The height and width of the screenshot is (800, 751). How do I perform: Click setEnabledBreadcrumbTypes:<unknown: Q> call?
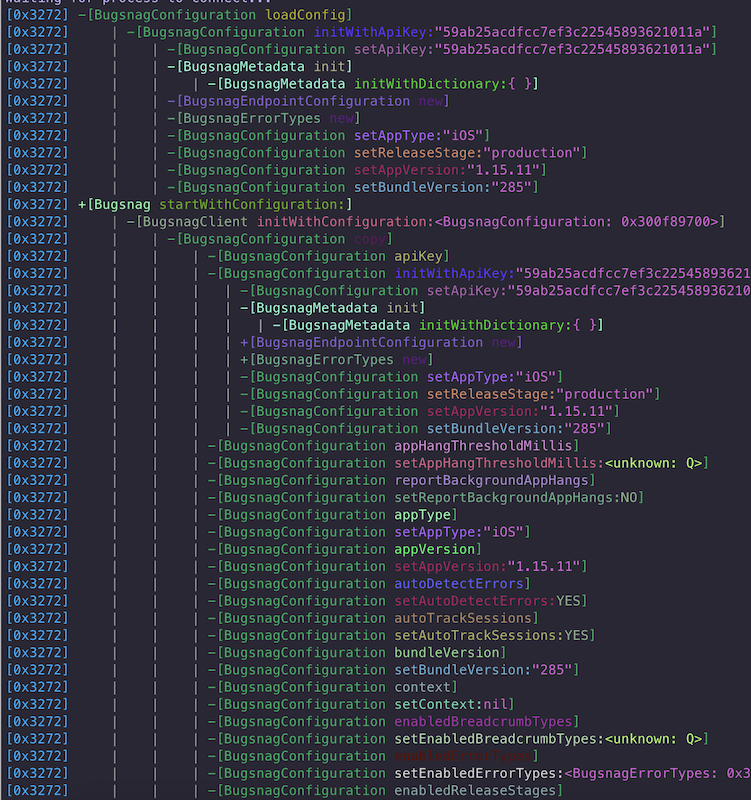tap(548, 739)
